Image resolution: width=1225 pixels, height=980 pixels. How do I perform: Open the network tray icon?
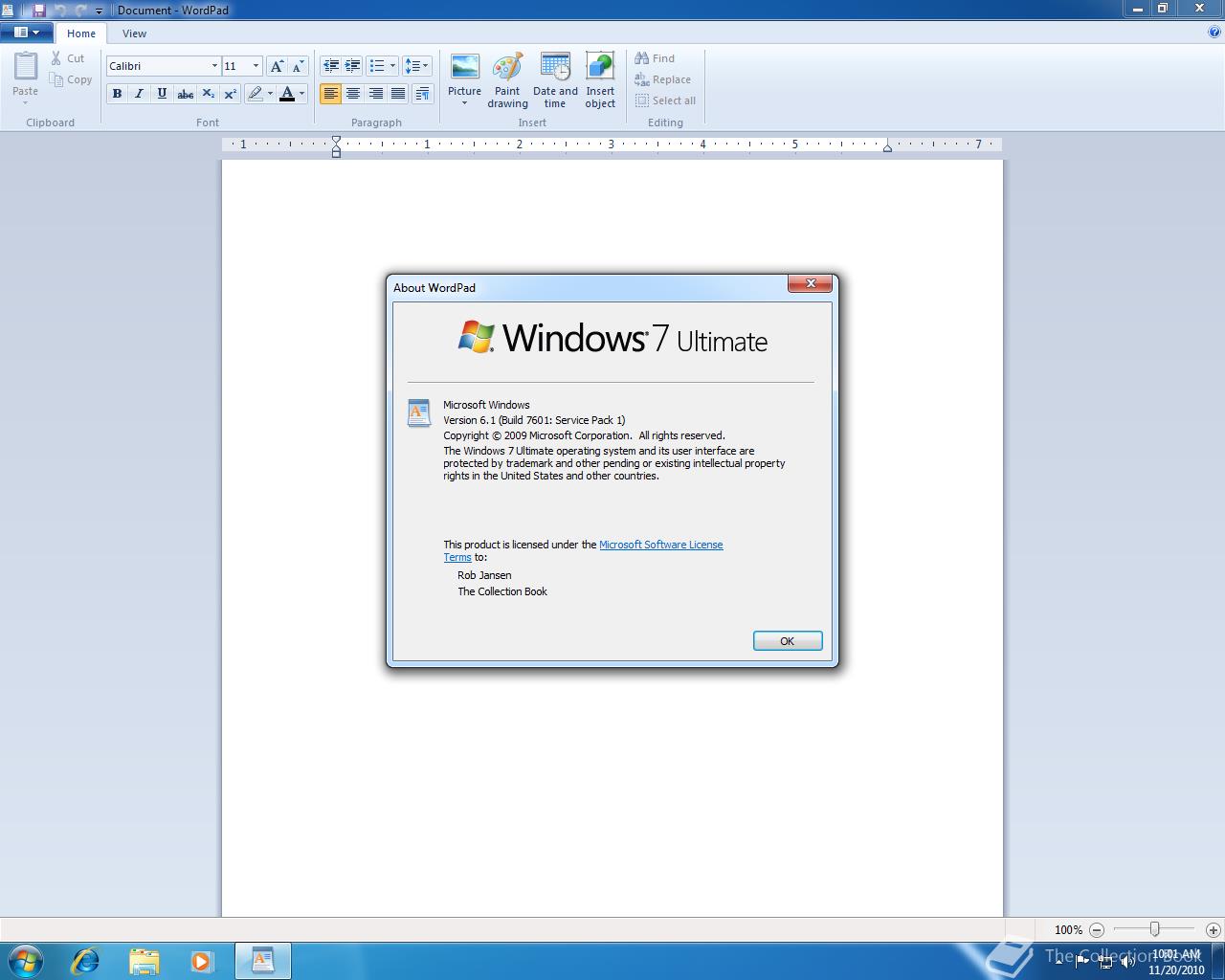tap(1104, 962)
